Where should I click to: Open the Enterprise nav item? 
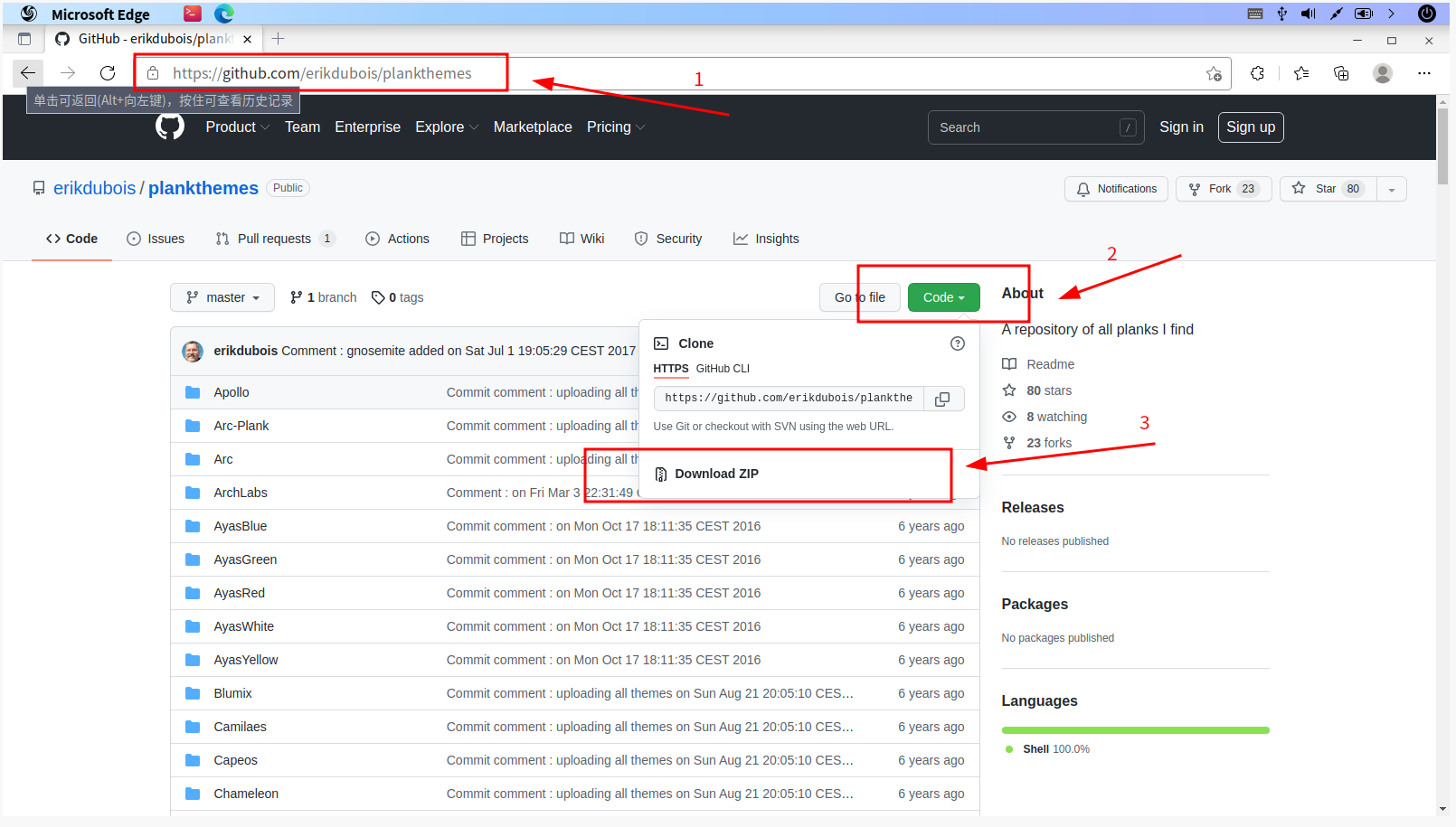(x=367, y=127)
